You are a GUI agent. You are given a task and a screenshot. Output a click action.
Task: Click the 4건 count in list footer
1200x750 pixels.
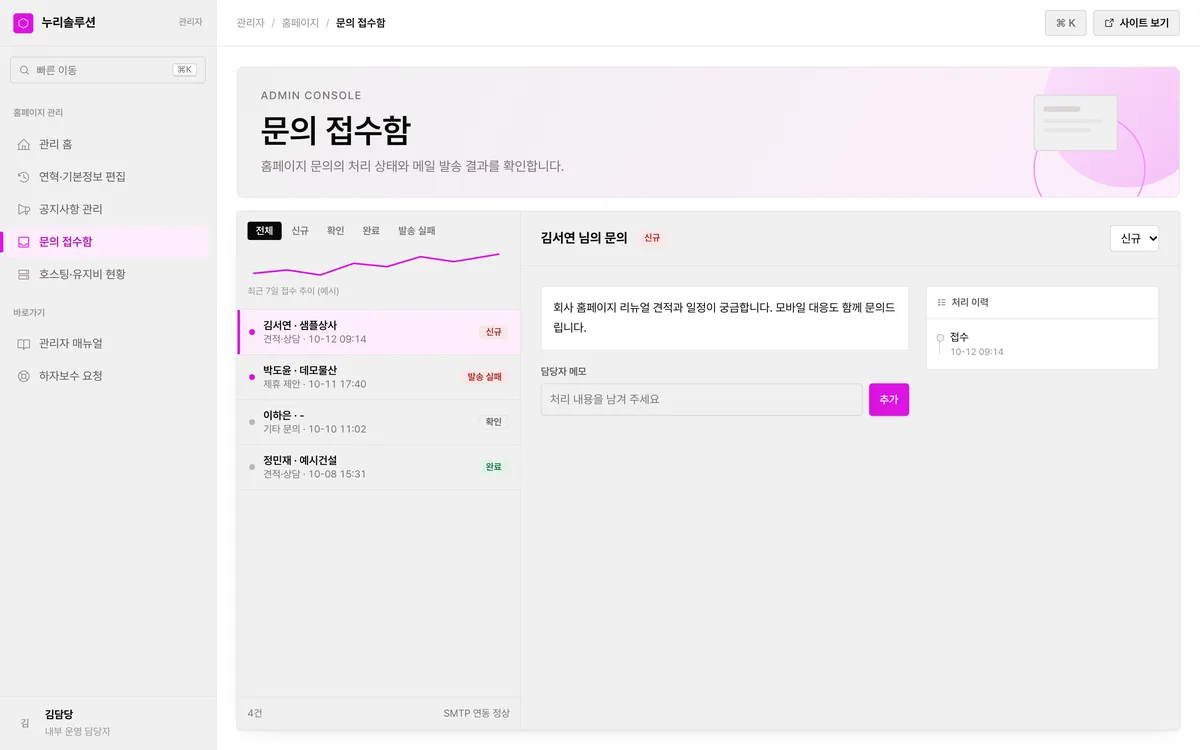(x=255, y=713)
